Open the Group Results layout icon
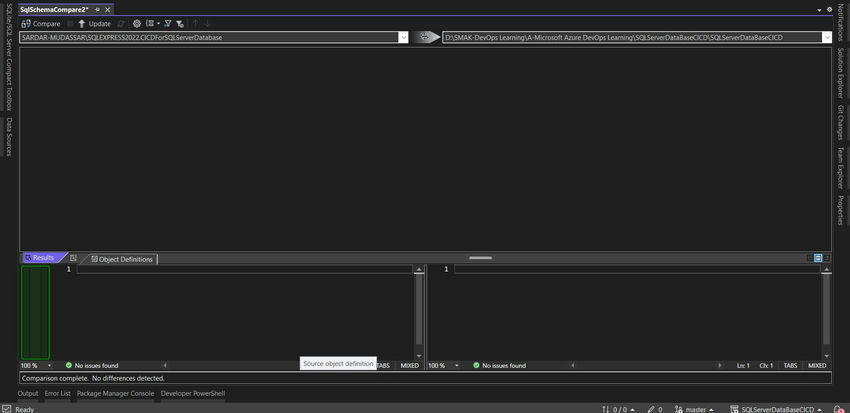 (x=150, y=24)
